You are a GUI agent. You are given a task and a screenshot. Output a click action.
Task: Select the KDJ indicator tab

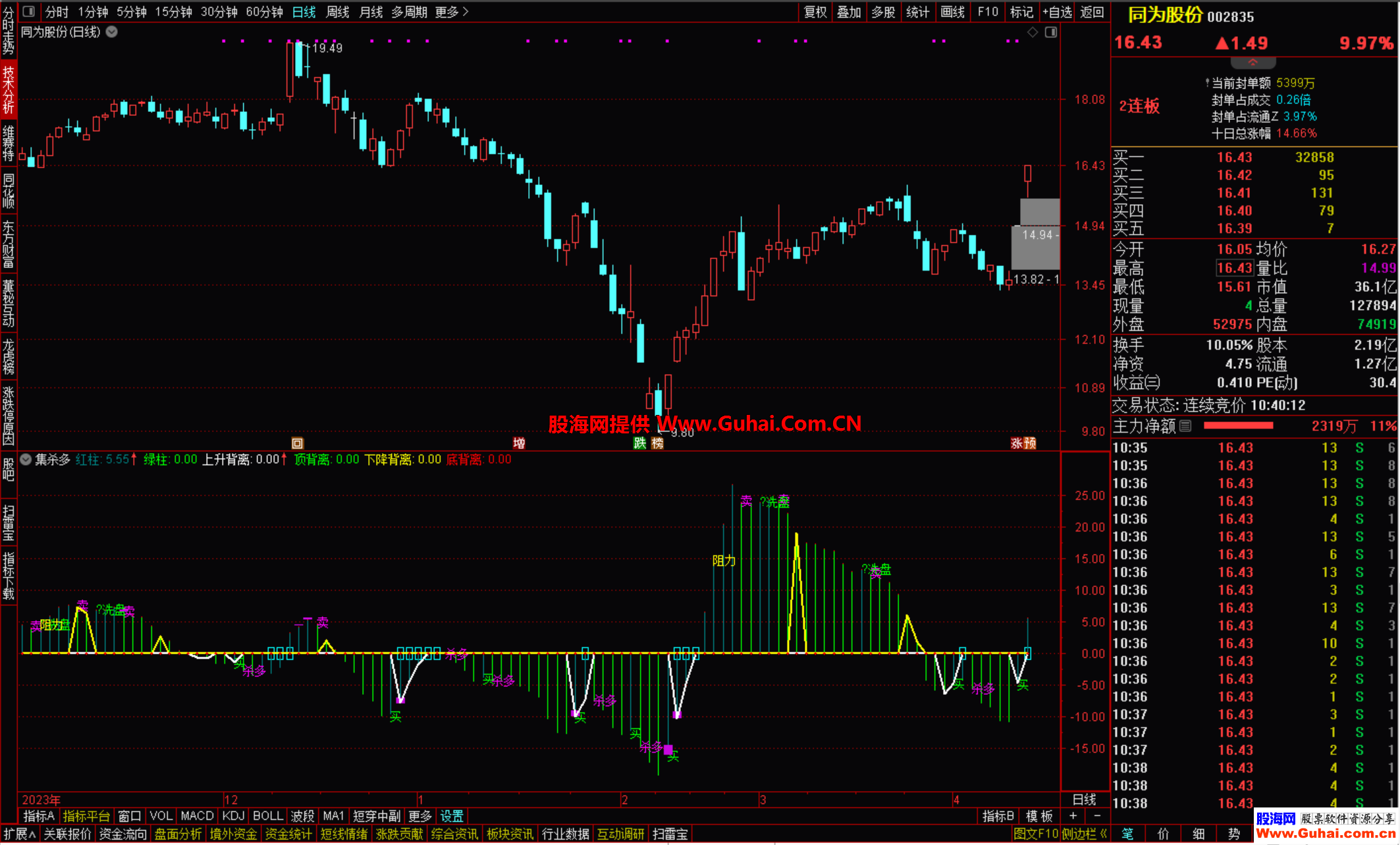pyautogui.click(x=233, y=816)
